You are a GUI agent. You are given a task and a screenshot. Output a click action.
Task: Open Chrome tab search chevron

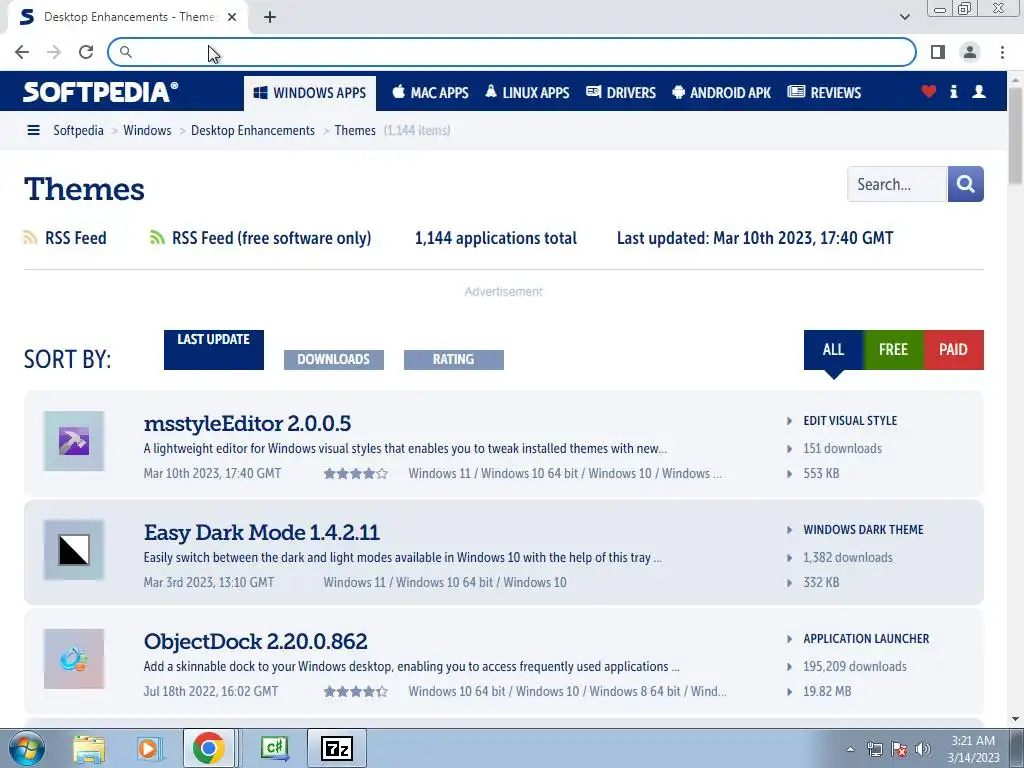tap(904, 17)
